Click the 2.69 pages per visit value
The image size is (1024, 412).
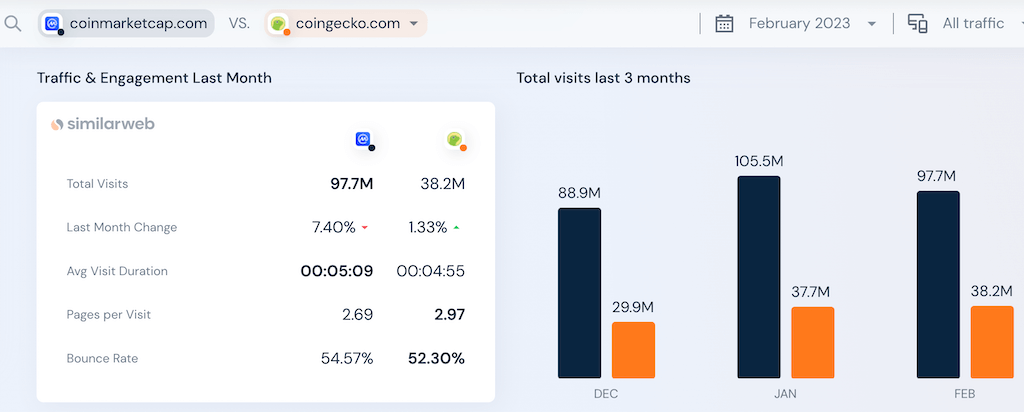358,315
